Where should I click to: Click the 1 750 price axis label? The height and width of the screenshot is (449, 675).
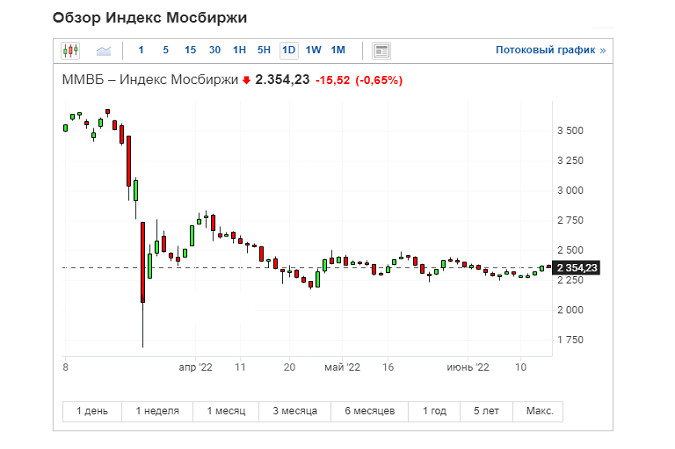[x=570, y=340]
